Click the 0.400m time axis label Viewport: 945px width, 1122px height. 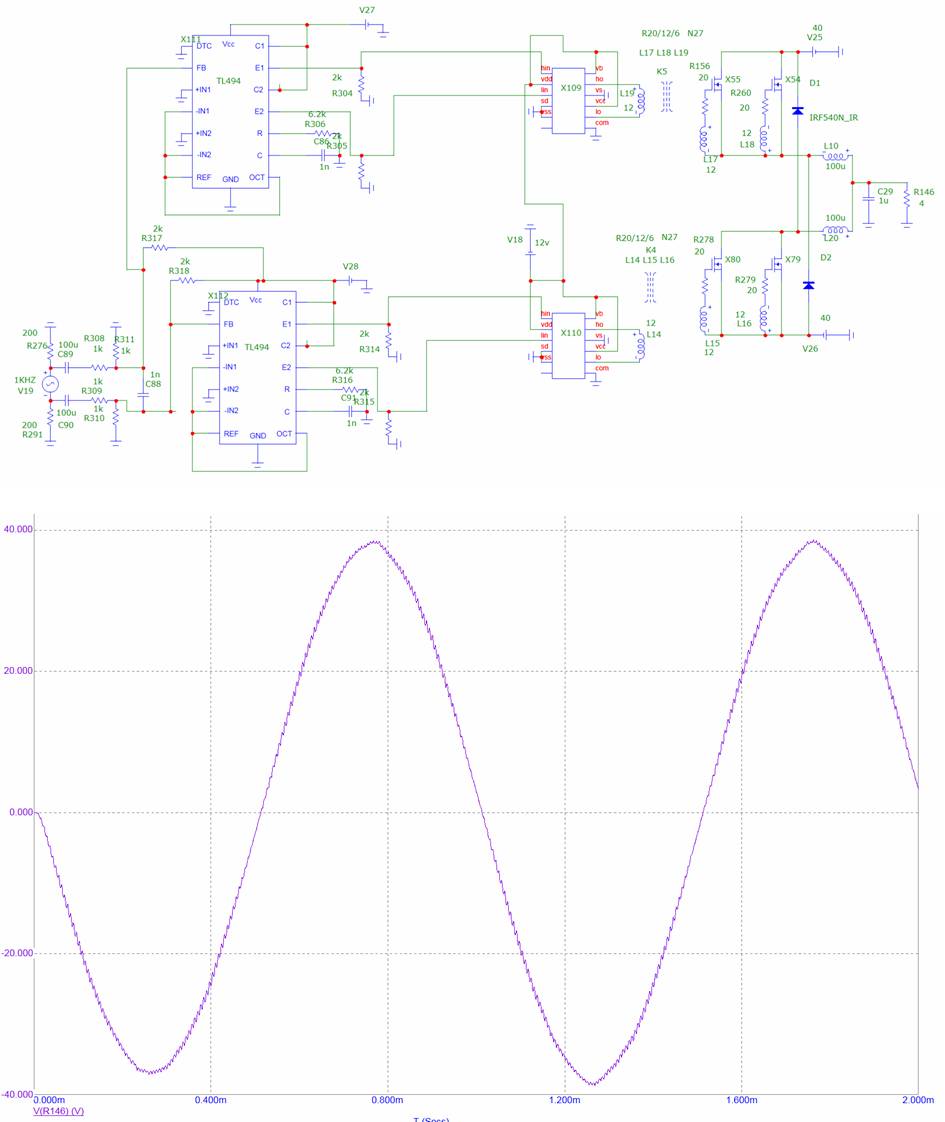point(210,1100)
